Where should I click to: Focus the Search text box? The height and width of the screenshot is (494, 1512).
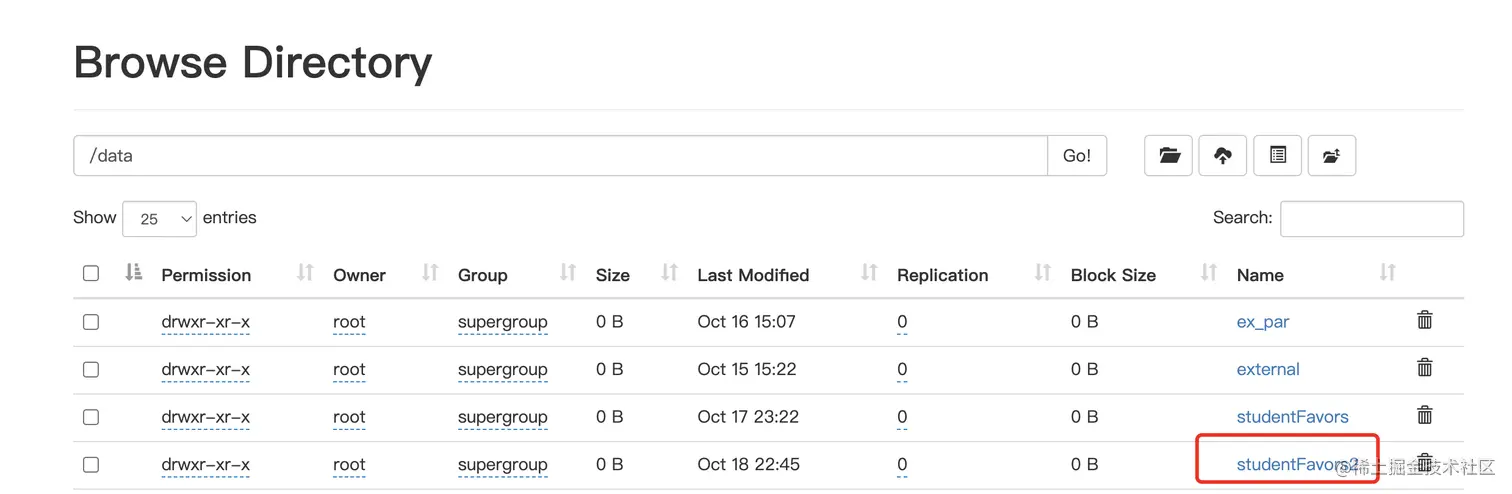coord(1371,218)
